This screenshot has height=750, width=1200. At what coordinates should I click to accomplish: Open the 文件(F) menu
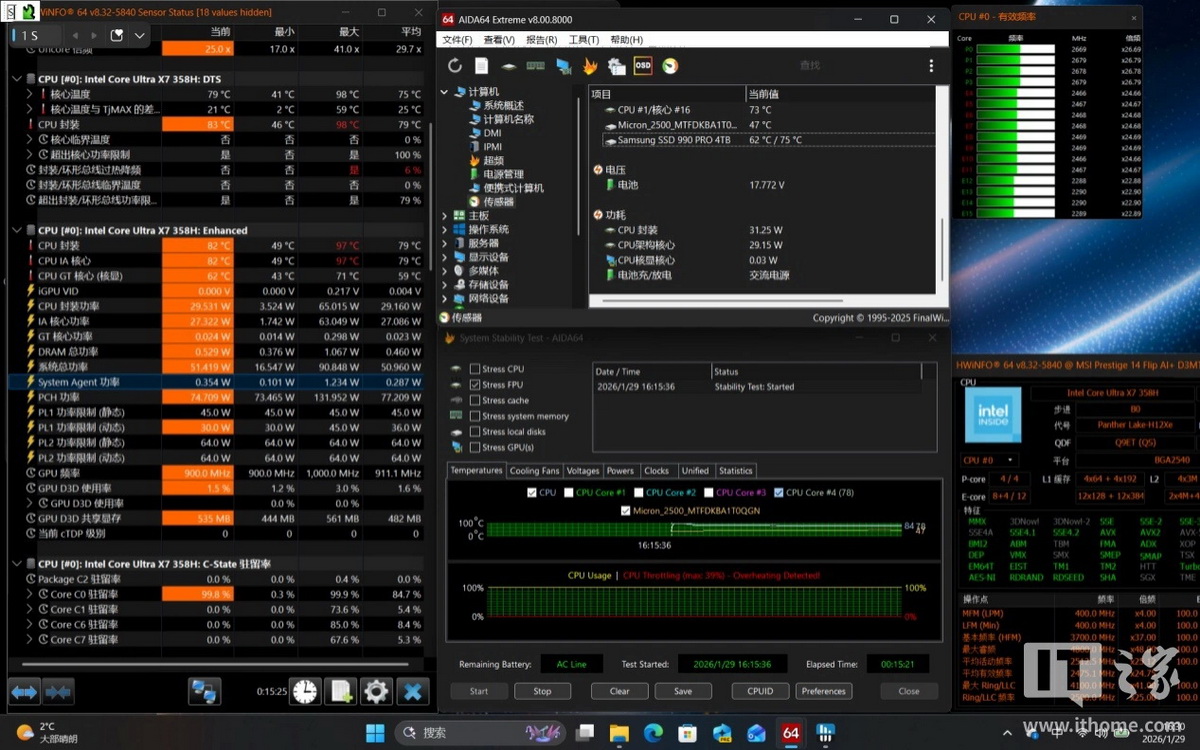pos(457,40)
